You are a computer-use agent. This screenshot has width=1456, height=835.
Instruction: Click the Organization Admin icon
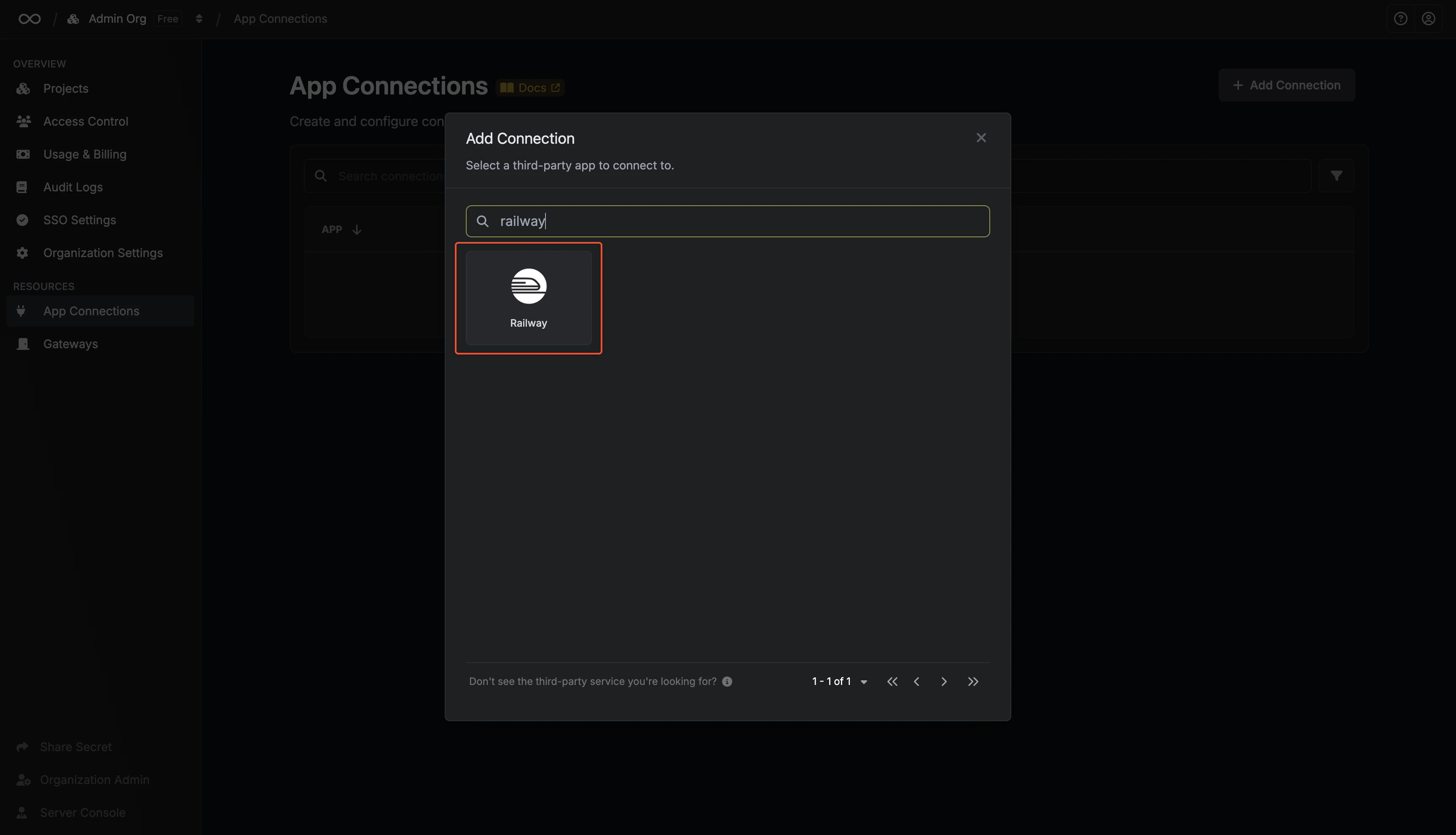point(23,779)
